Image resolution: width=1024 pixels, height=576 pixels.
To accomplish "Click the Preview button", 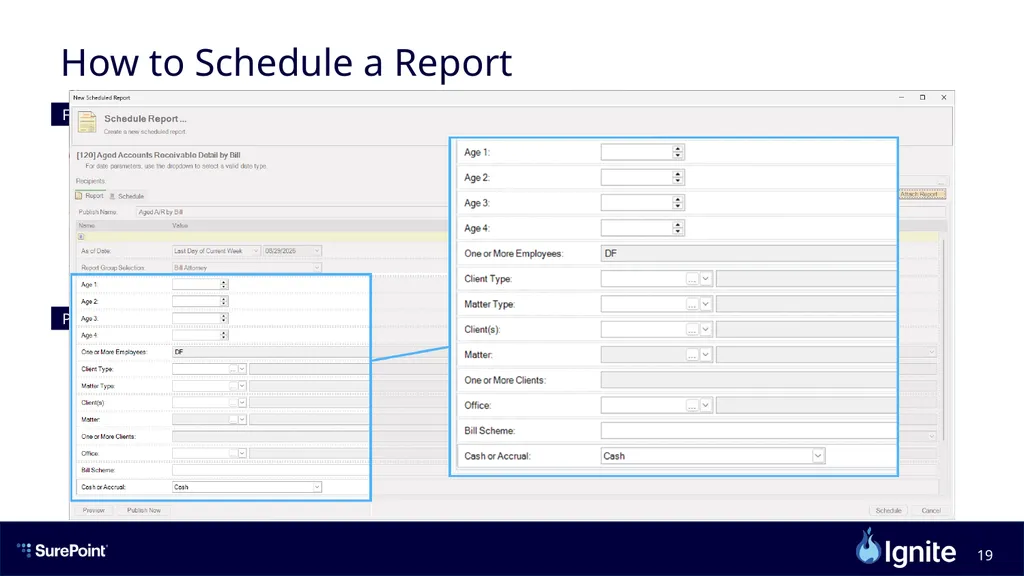I will [x=93, y=511].
